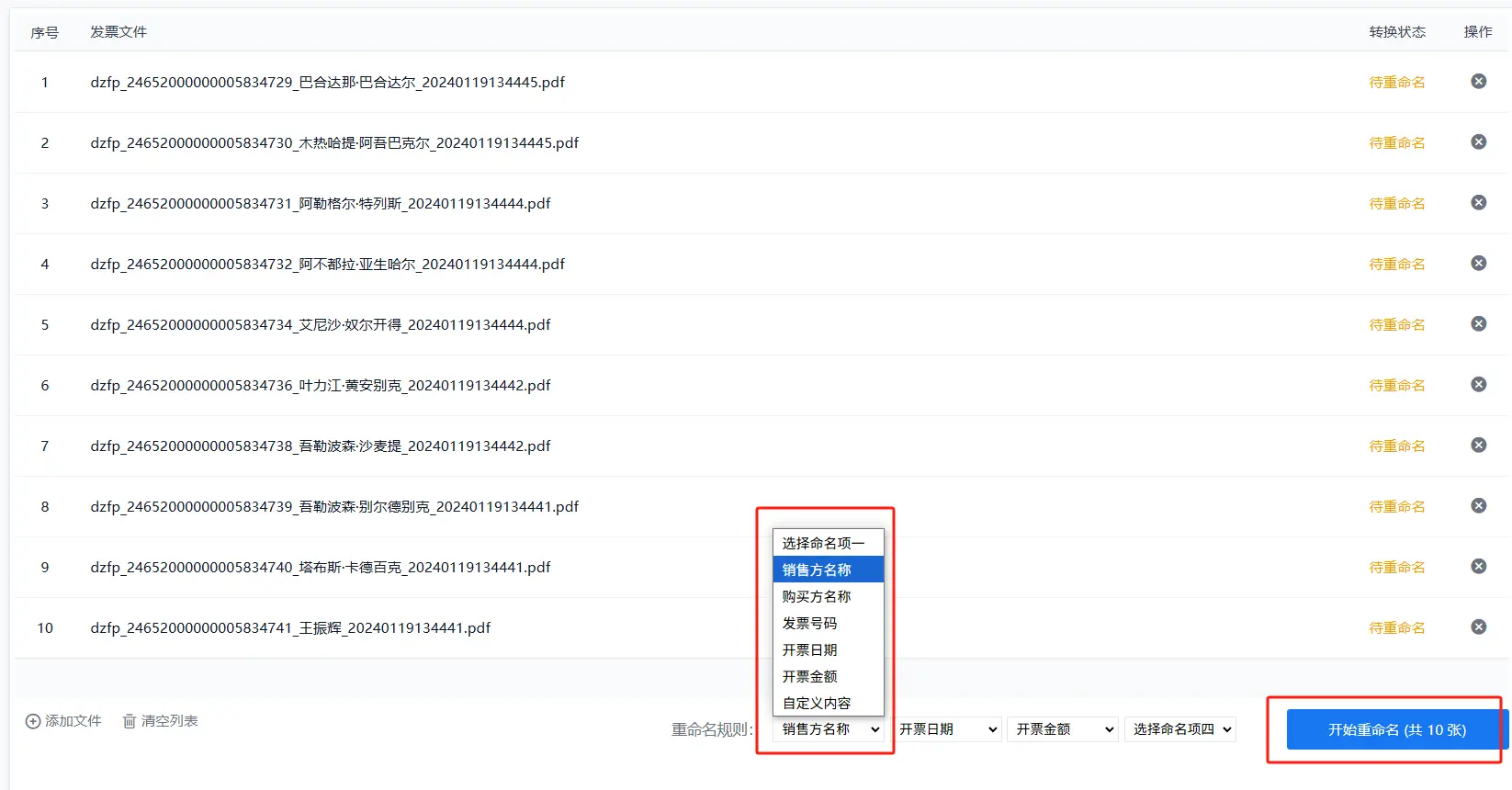Open the 开票金额 naming rule dropdown
The width and height of the screenshot is (1512, 790).
point(1065,729)
